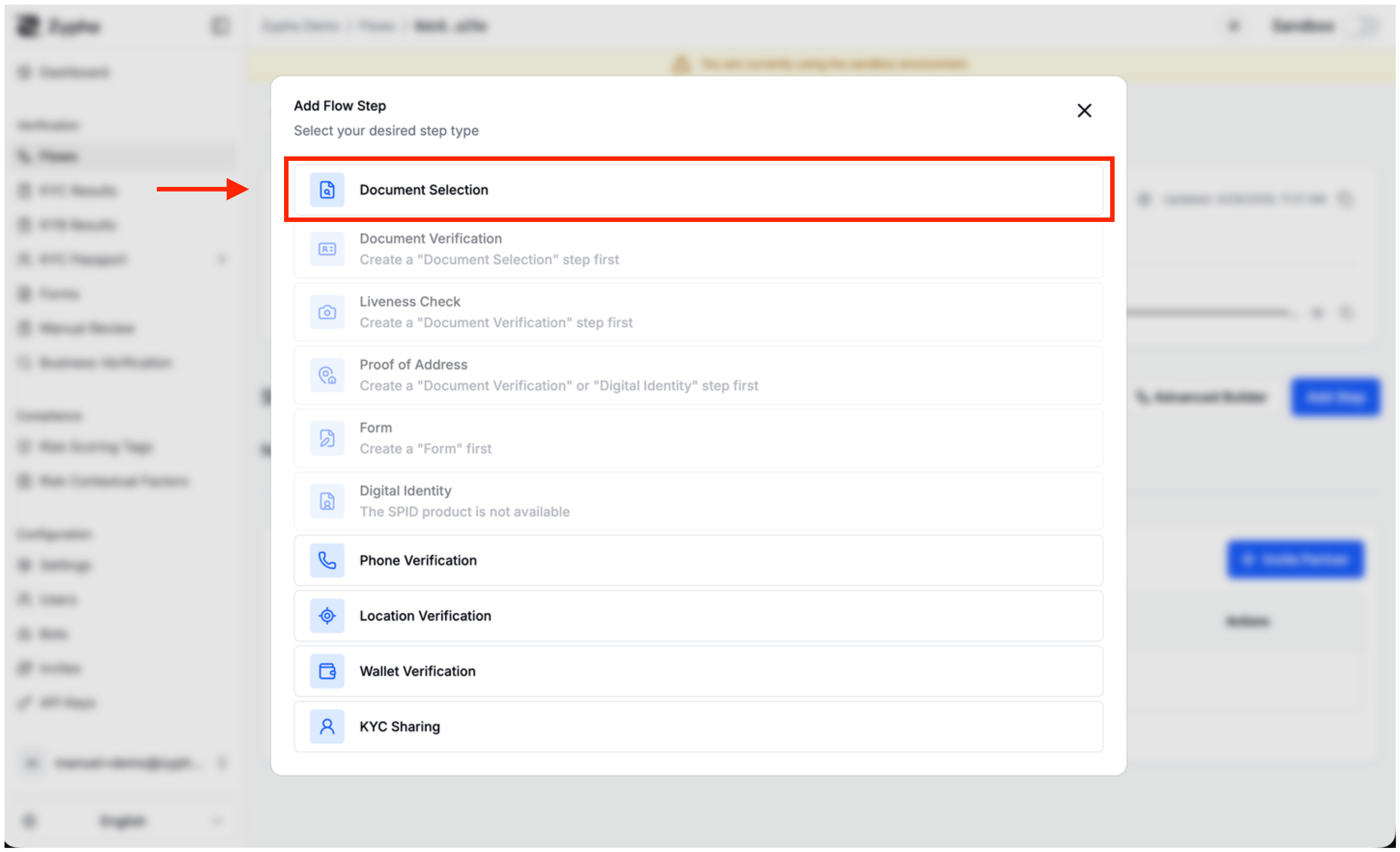Screen dimensions: 1400x852
Task: Close the Add Flow Step dialog
Action: click(x=1084, y=111)
